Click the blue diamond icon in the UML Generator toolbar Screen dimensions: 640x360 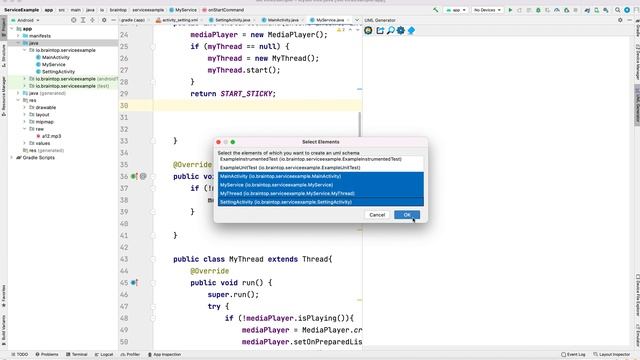[x=411, y=30]
